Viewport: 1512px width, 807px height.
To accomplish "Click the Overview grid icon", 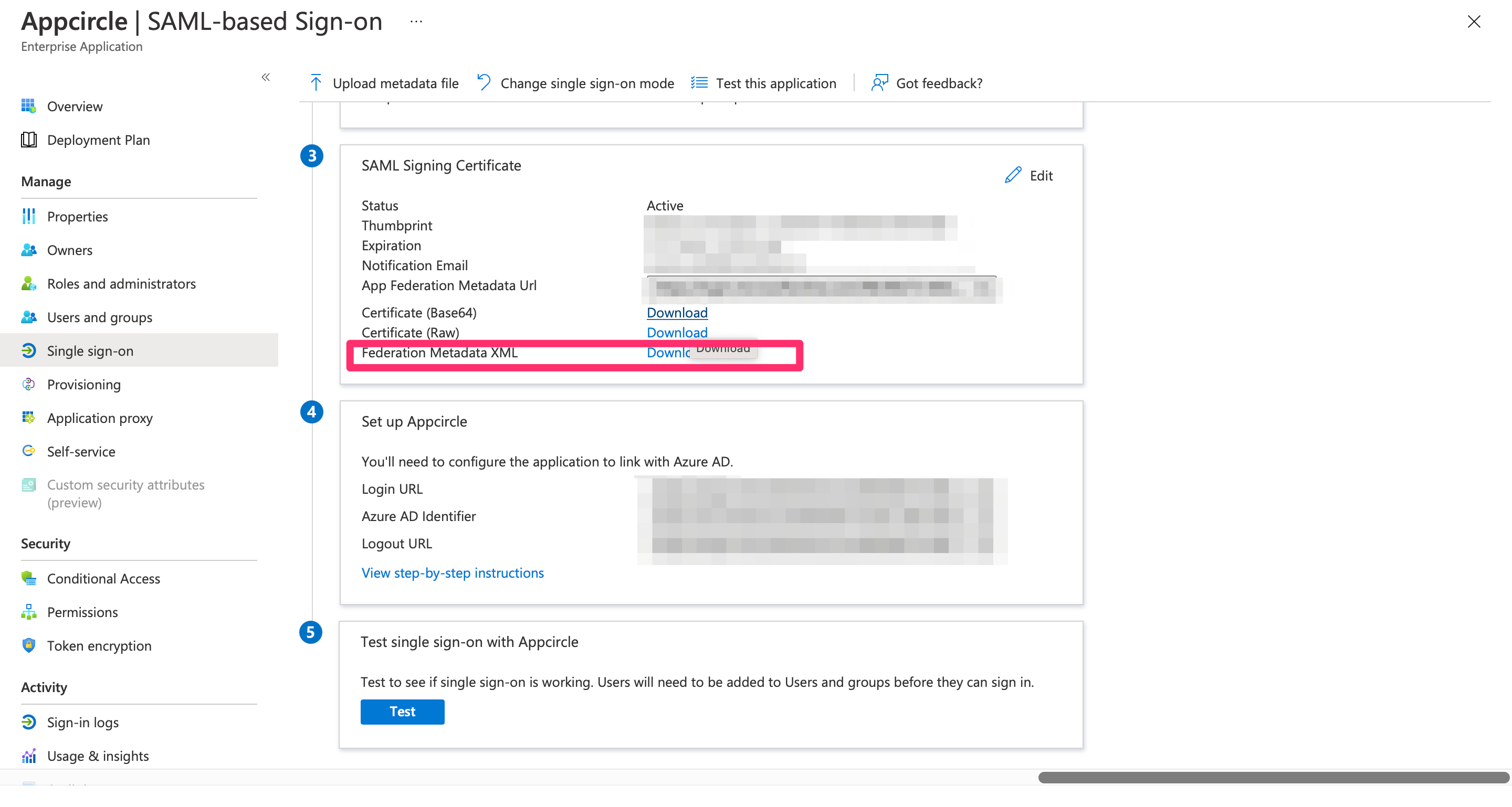I will point(29,106).
